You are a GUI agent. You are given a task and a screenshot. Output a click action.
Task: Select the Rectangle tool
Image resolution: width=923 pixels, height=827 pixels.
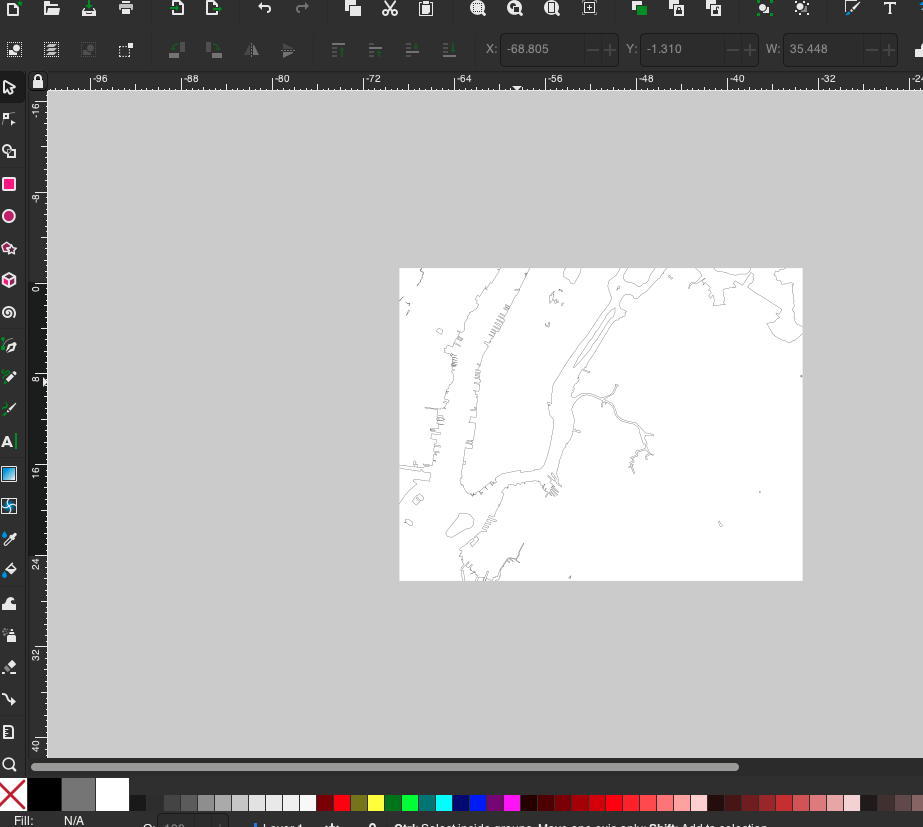click(x=9, y=184)
